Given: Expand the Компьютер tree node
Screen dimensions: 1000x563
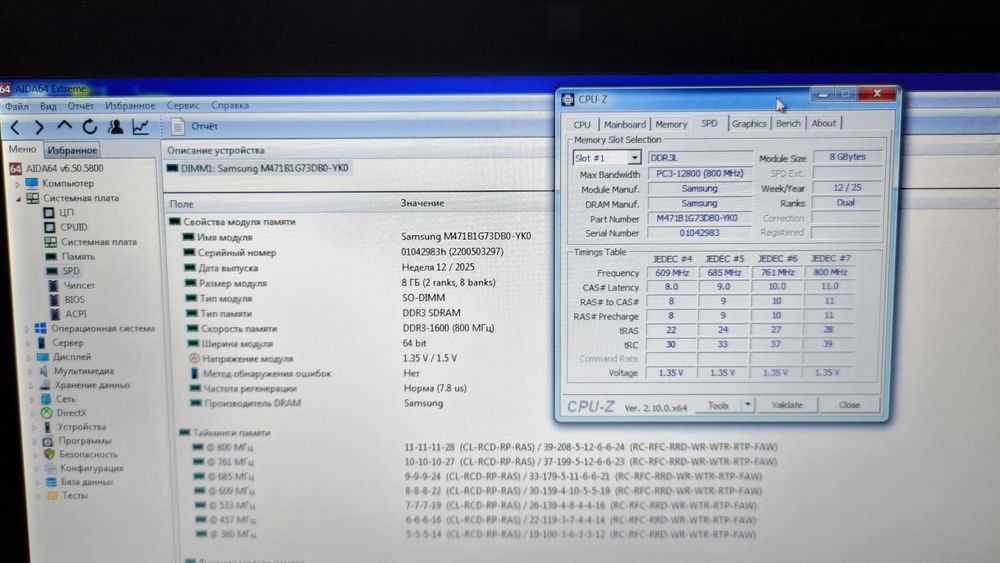Looking at the screenshot, I should tap(18, 184).
